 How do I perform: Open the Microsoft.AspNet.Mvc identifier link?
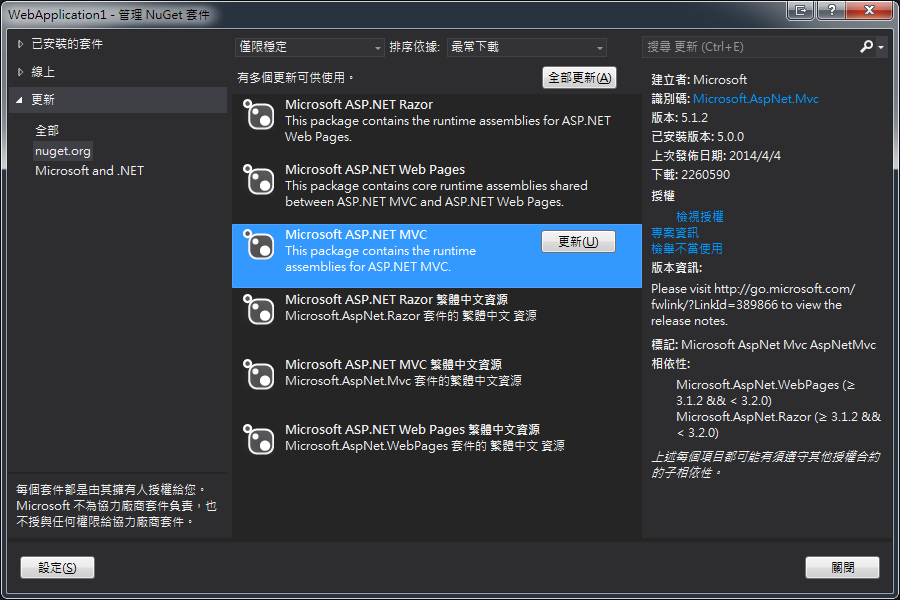coord(755,99)
